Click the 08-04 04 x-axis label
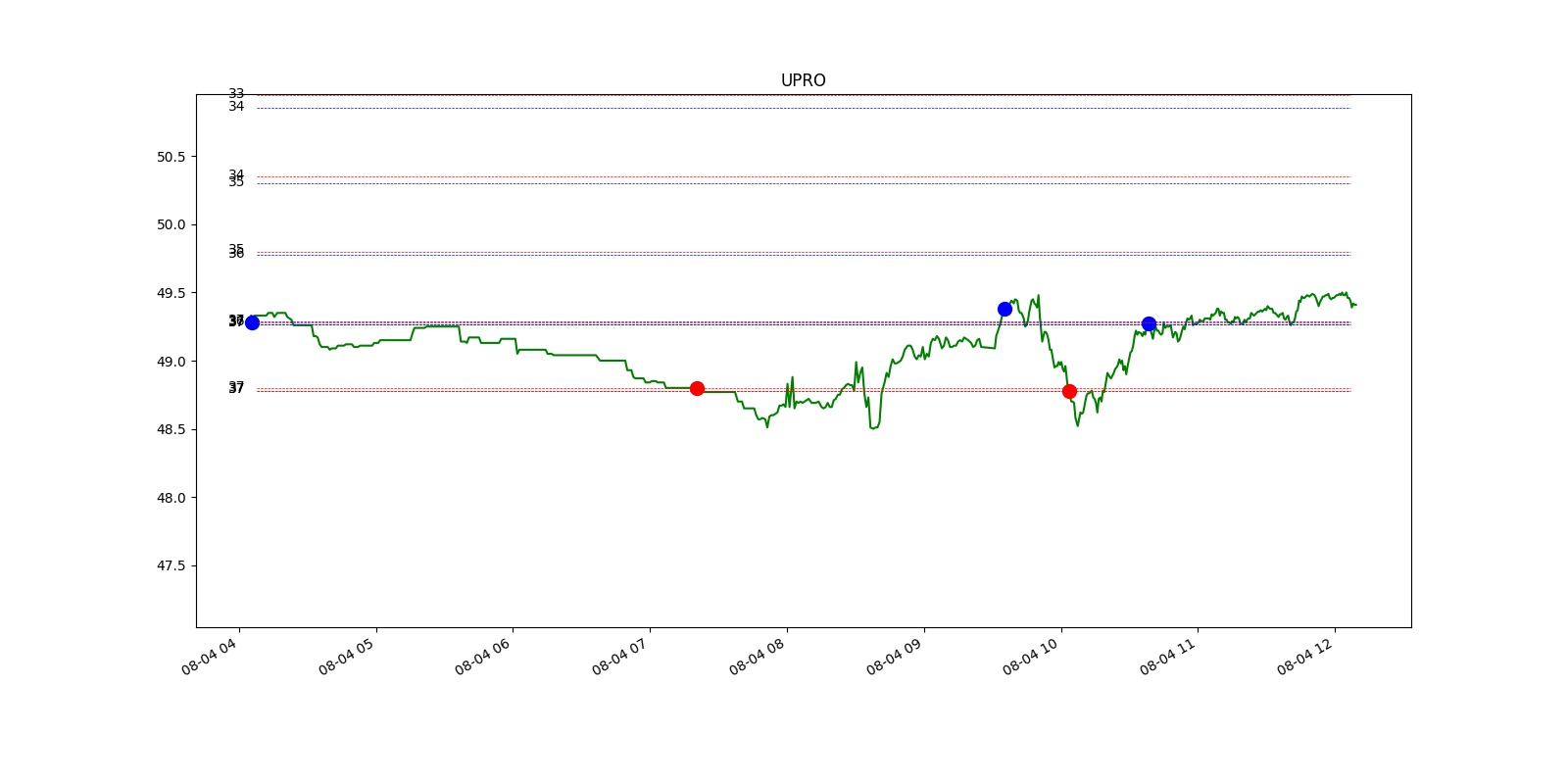 coord(210,656)
